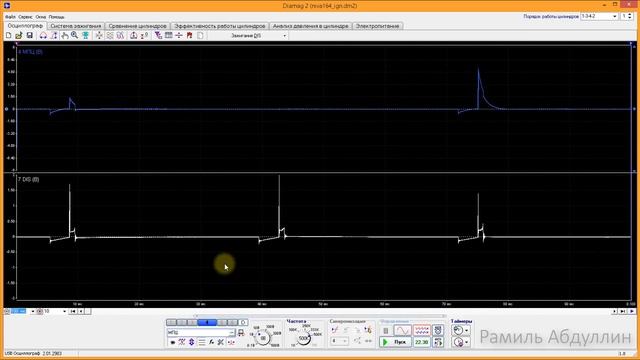Click the pause recording button
The width and height of the screenshot is (640, 360).
[386, 330]
